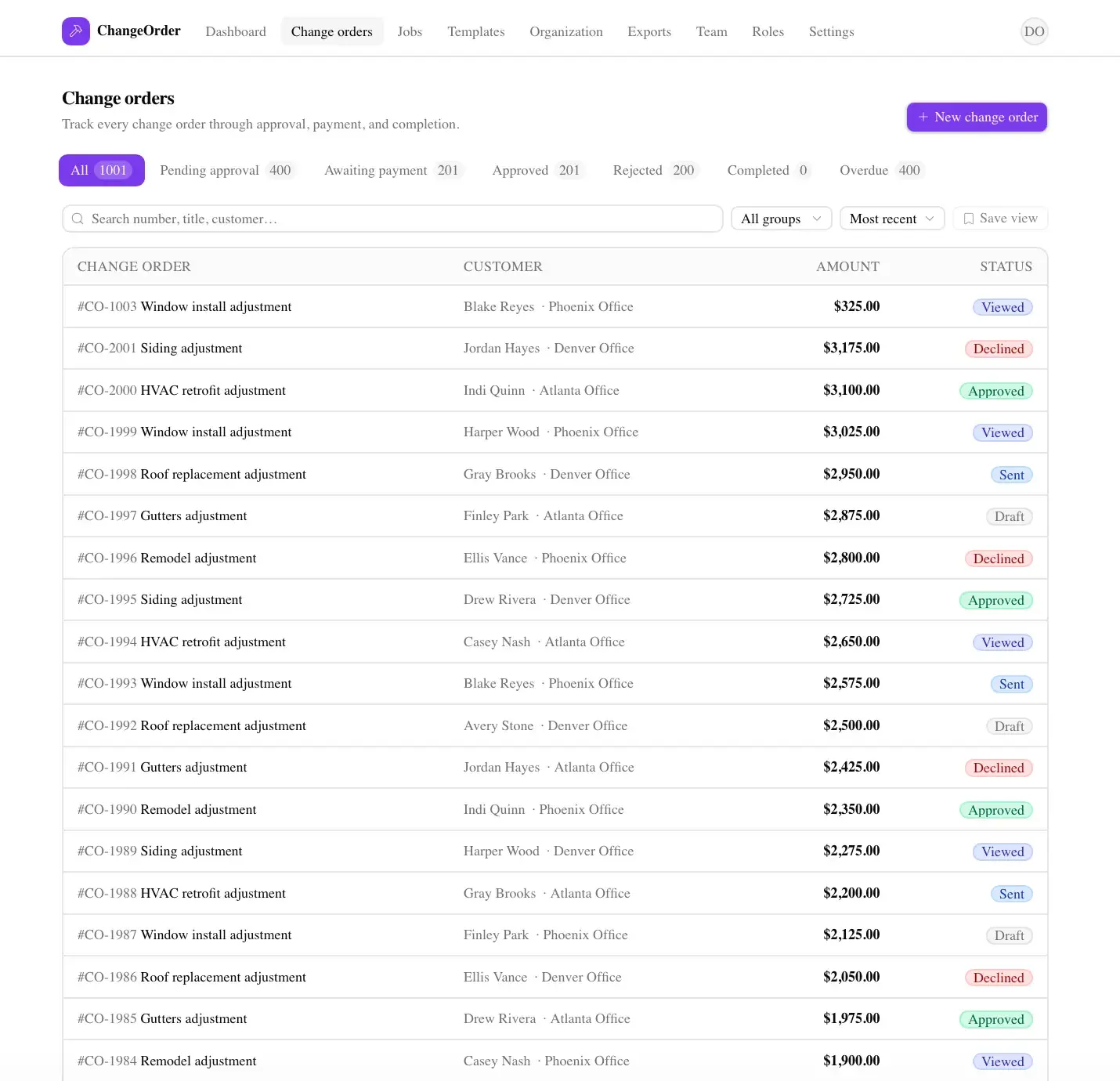Open the Most recent sort dropdown
Viewport: 1120px width, 1081px height.
(892, 219)
